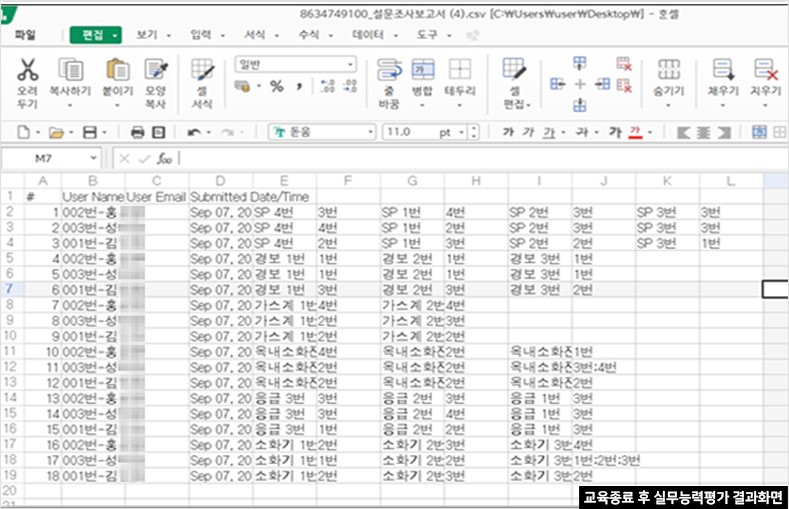
Task: Click the save diskette icon
Action: [90, 132]
